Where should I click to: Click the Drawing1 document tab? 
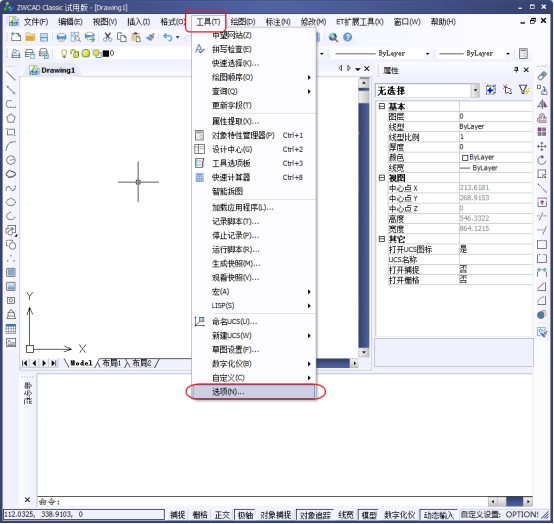pos(53,70)
